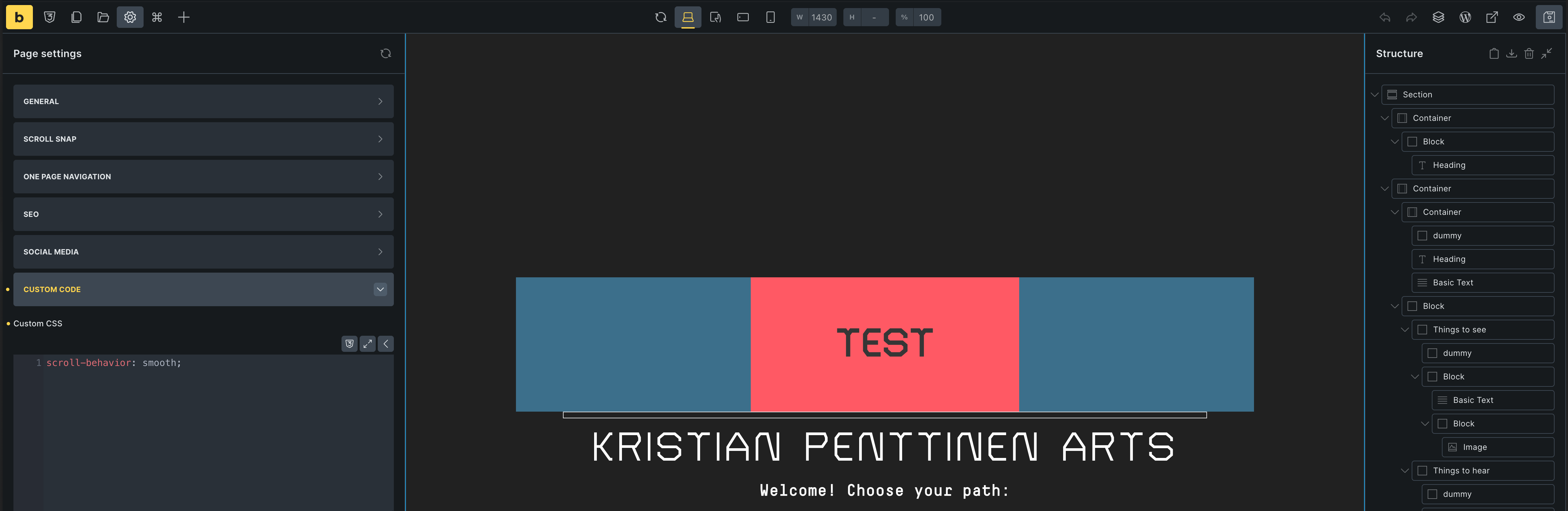Expand the SEO settings group

pos(203,215)
